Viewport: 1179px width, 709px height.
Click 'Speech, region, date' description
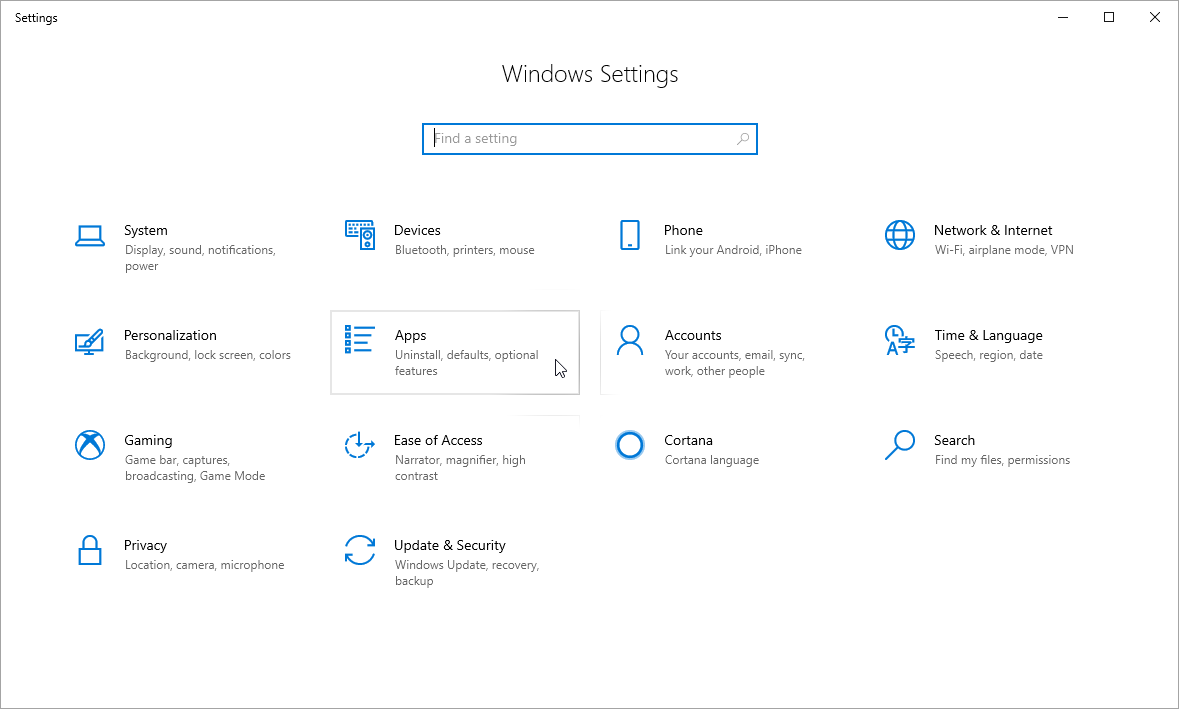coord(989,355)
